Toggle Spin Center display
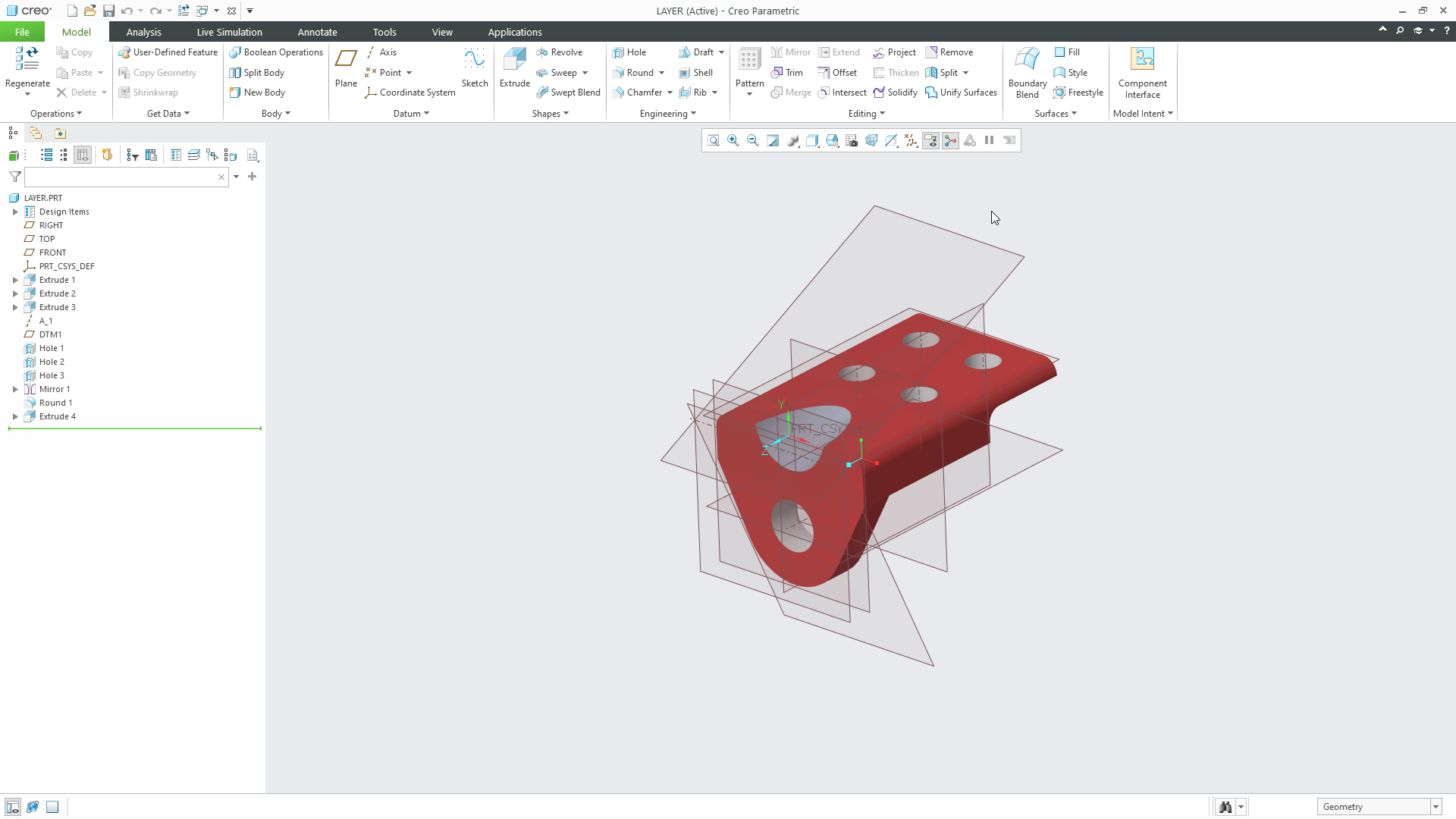The height and width of the screenshot is (819, 1456). [x=950, y=140]
